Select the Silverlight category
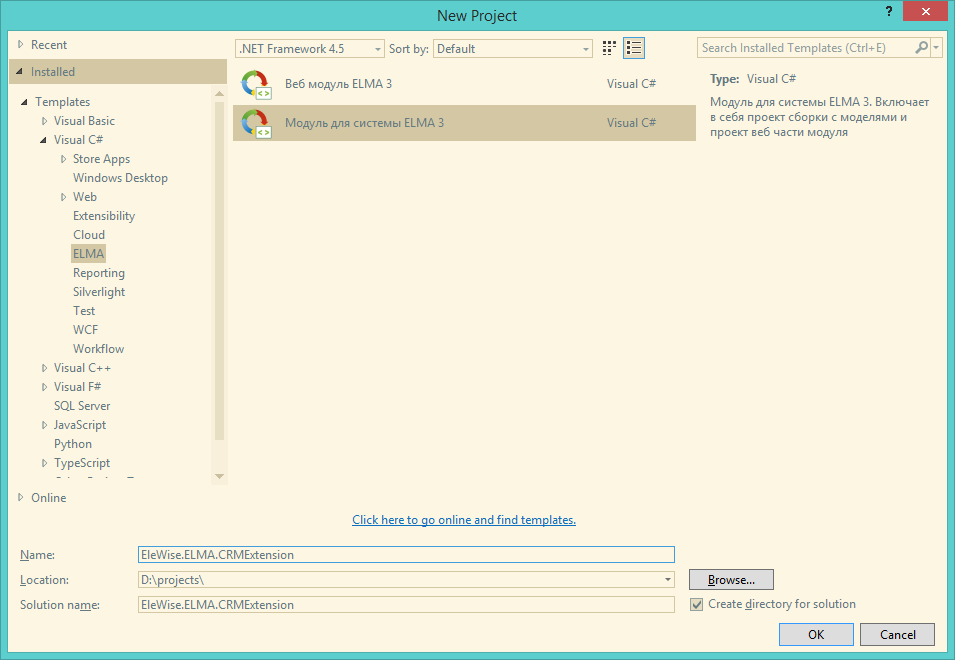Image resolution: width=955 pixels, height=660 pixels. point(99,292)
